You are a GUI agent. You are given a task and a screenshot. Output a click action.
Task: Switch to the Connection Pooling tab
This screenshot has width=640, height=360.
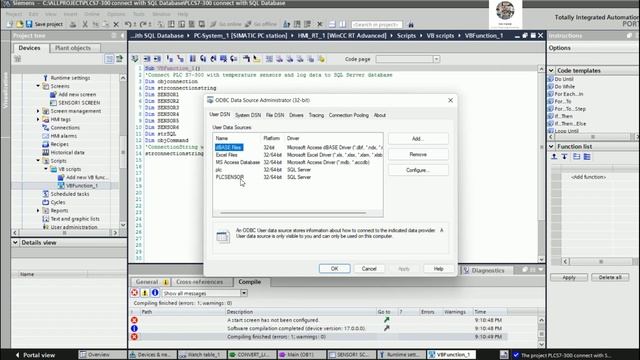coord(349,115)
